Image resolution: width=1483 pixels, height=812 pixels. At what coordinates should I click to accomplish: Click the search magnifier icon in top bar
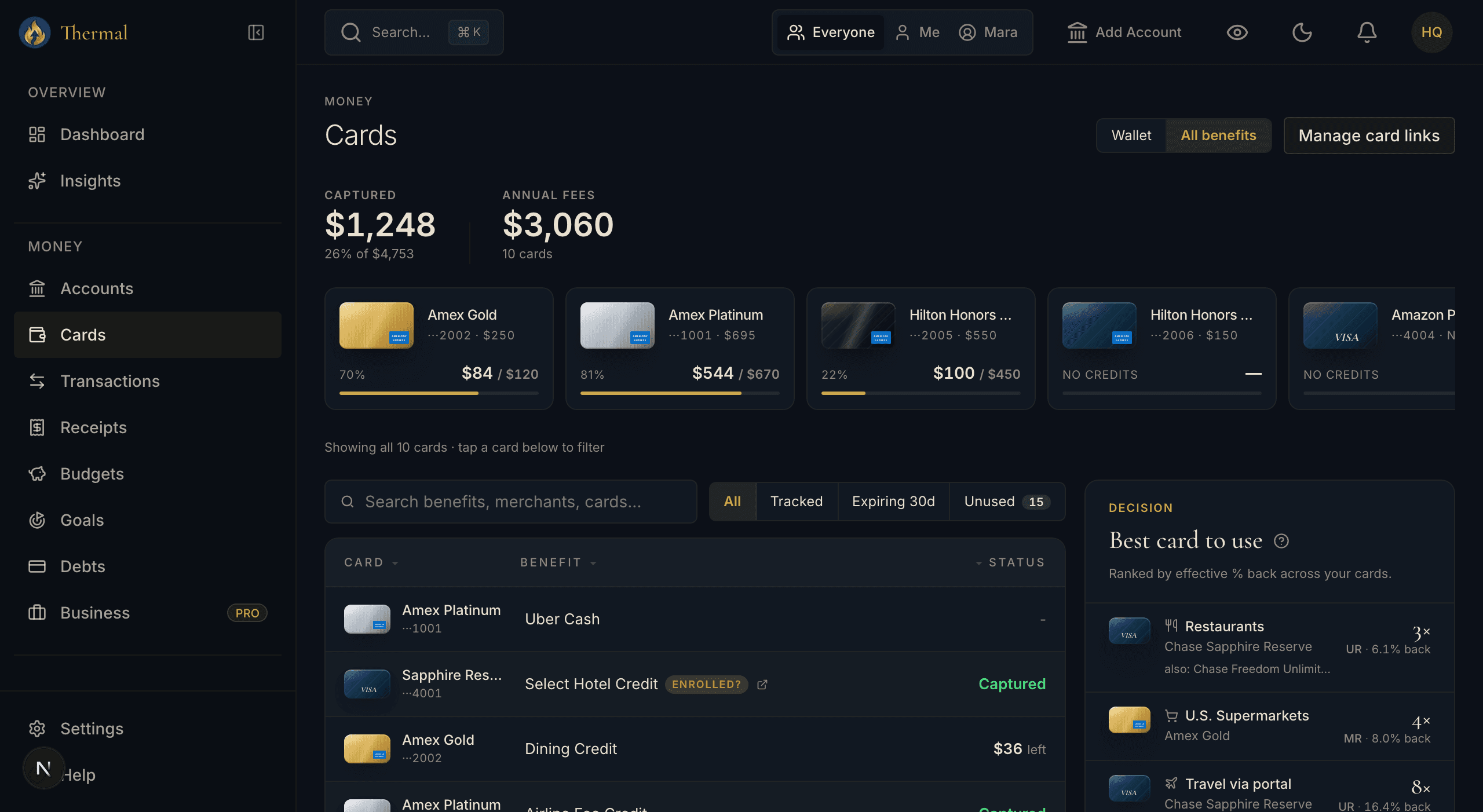click(350, 32)
